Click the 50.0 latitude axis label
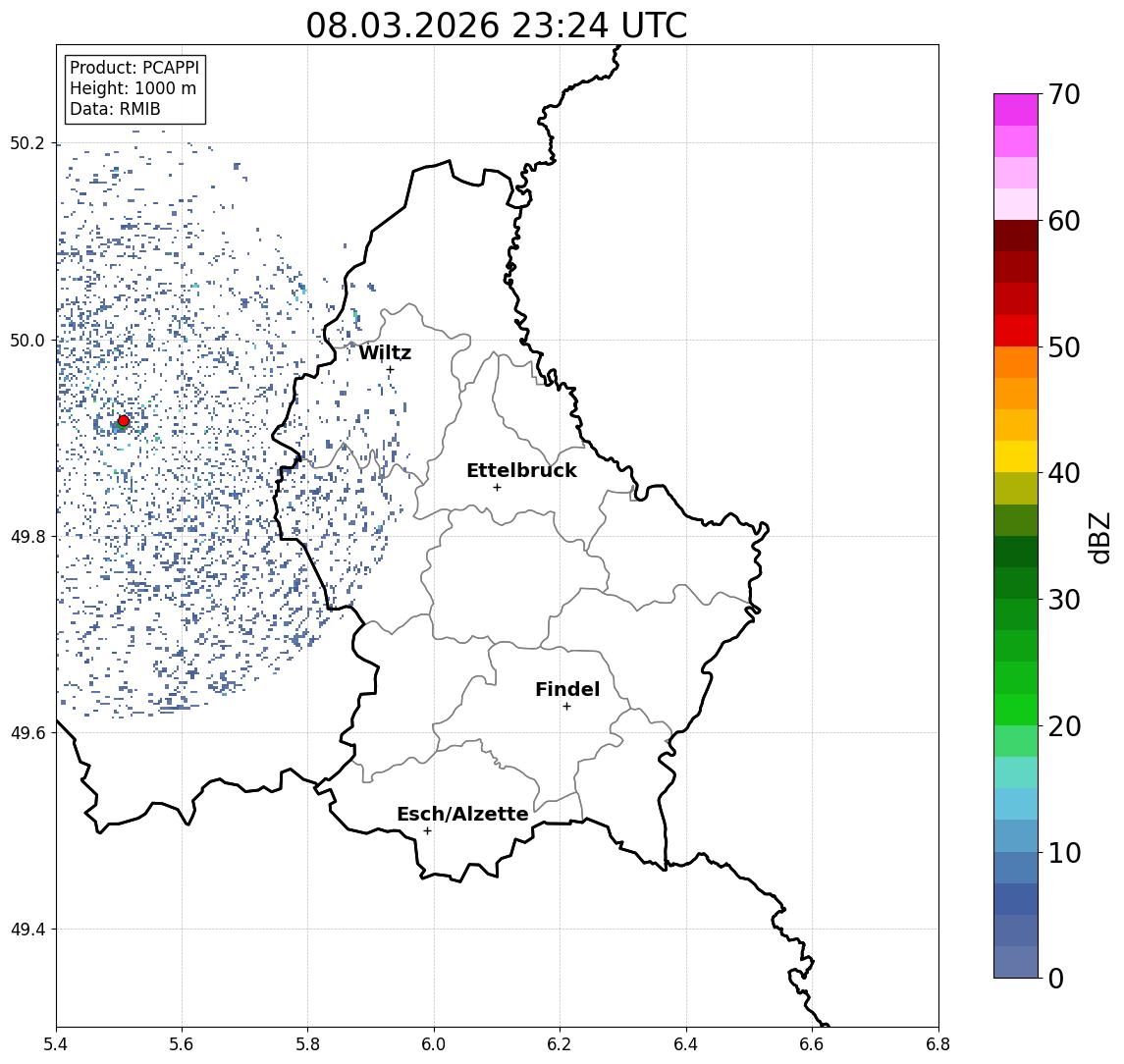This screenshot has width=1124, height=1064. pyautogui.click(x=27, y=340)
